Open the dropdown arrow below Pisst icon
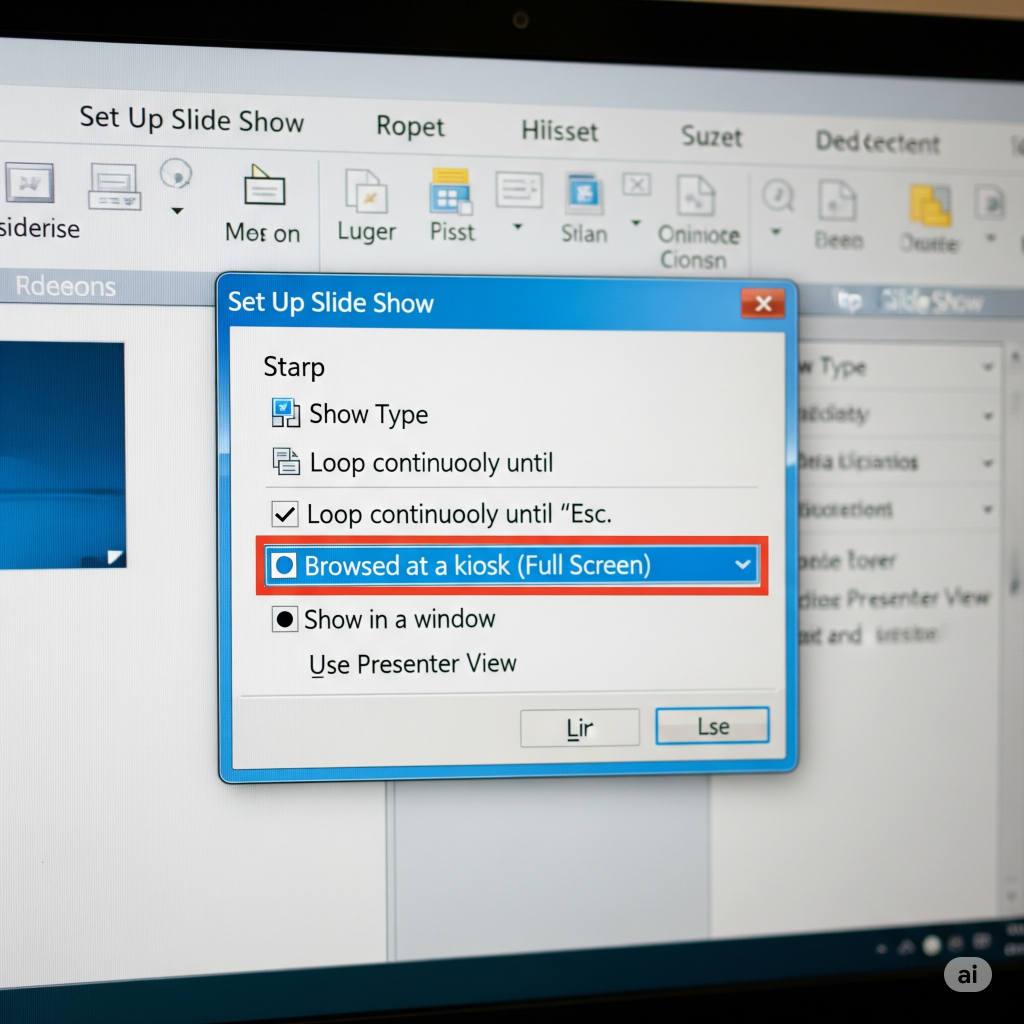The height and width of the screenshot is (1024, 1024). pyautogui.click(x=517, y=228)
